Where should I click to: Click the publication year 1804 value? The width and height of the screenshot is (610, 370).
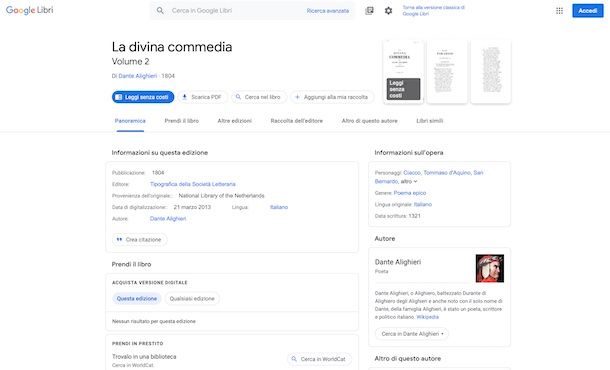coord(158,173)
